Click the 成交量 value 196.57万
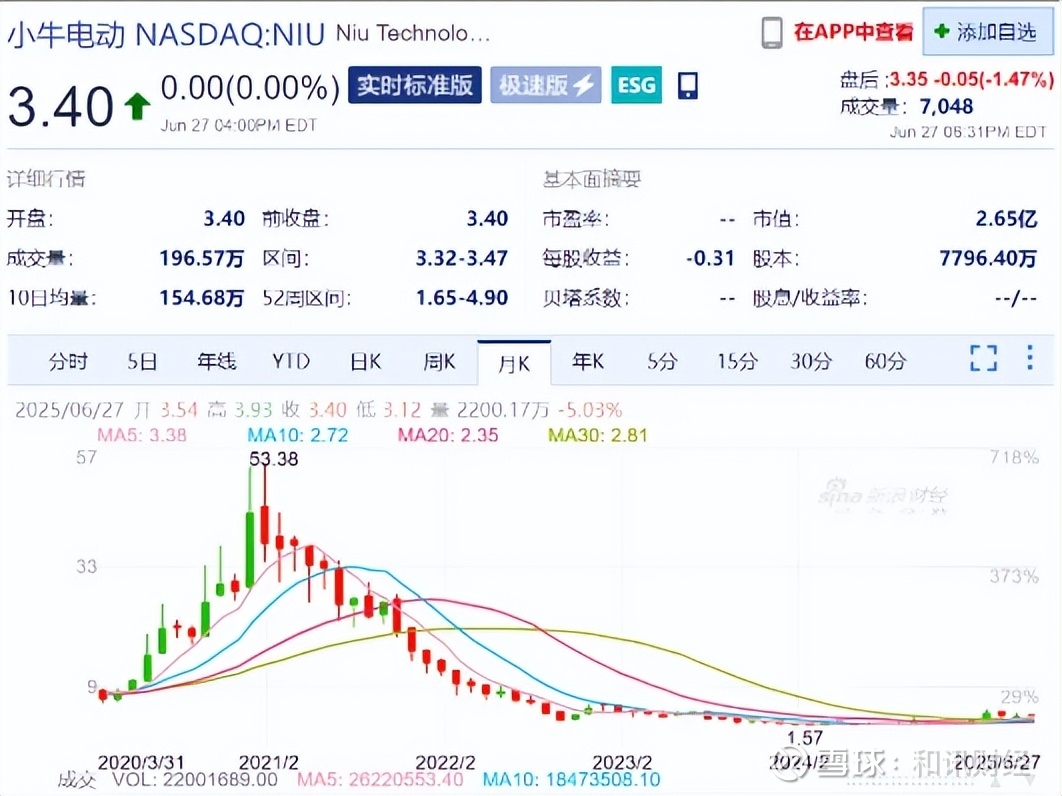 201,258
